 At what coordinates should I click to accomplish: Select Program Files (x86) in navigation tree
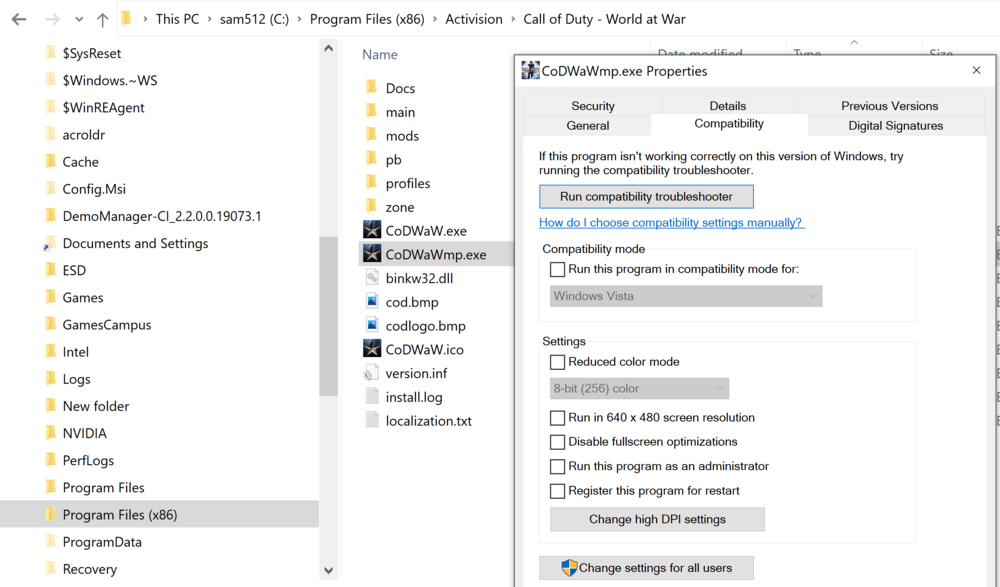[119, 515]
